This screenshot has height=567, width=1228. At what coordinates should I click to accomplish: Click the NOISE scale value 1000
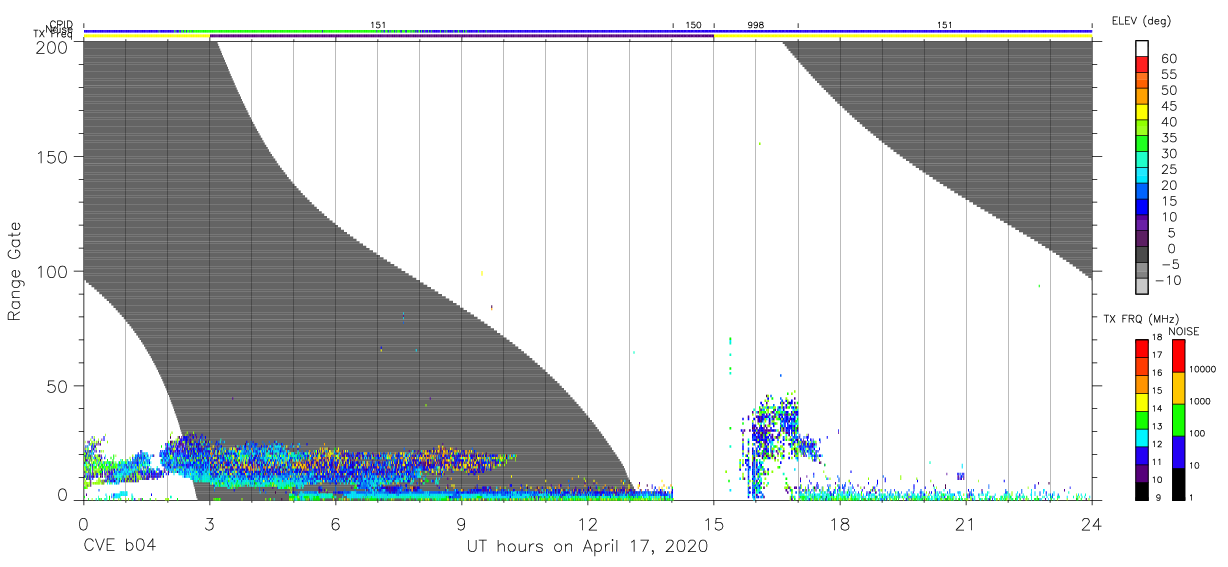pos(1198,402)
